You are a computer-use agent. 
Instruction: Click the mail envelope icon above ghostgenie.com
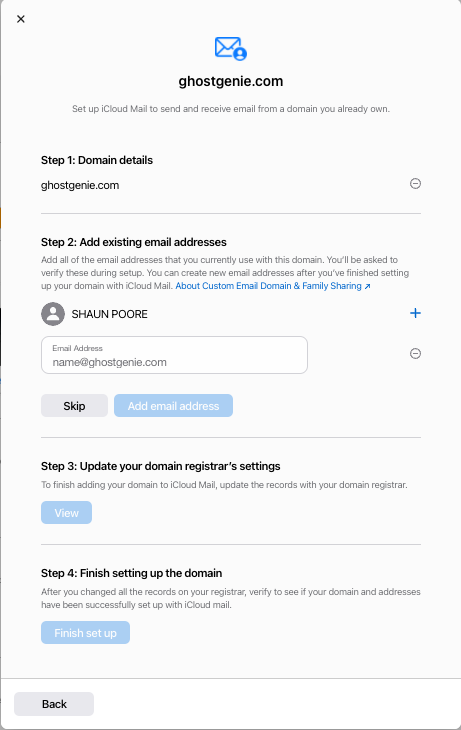tap(230, 48)
